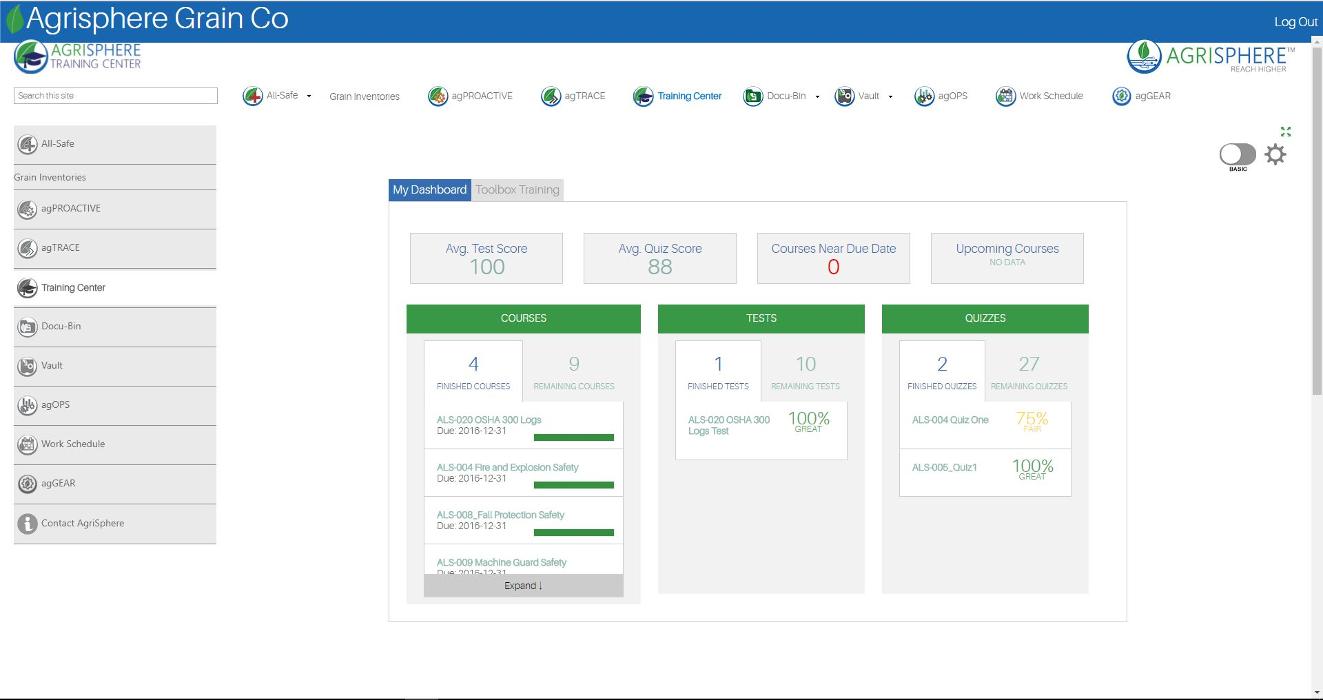The image size is (1323, 700).
Task: Select the Finished Quizzes tab
Action: tap(942, 371)
